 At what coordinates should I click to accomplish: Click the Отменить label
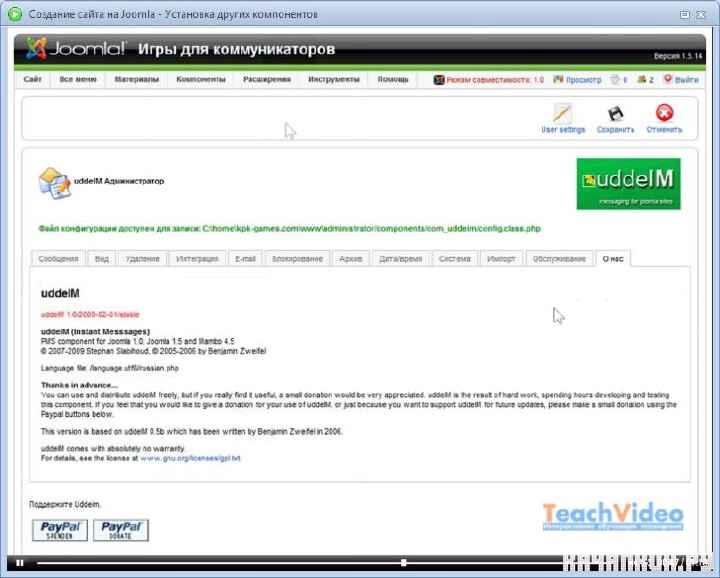664,129
